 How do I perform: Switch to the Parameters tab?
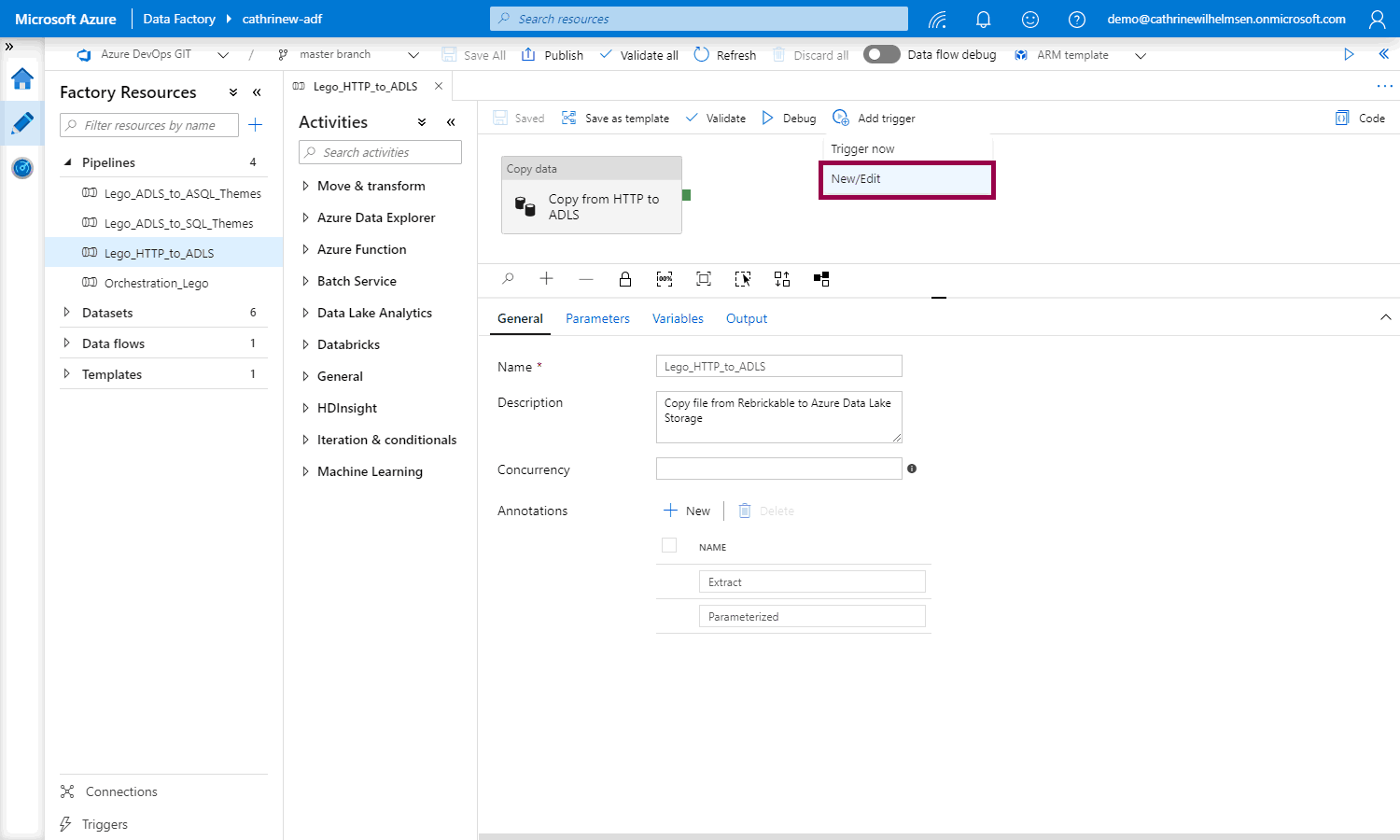[597, 318]
